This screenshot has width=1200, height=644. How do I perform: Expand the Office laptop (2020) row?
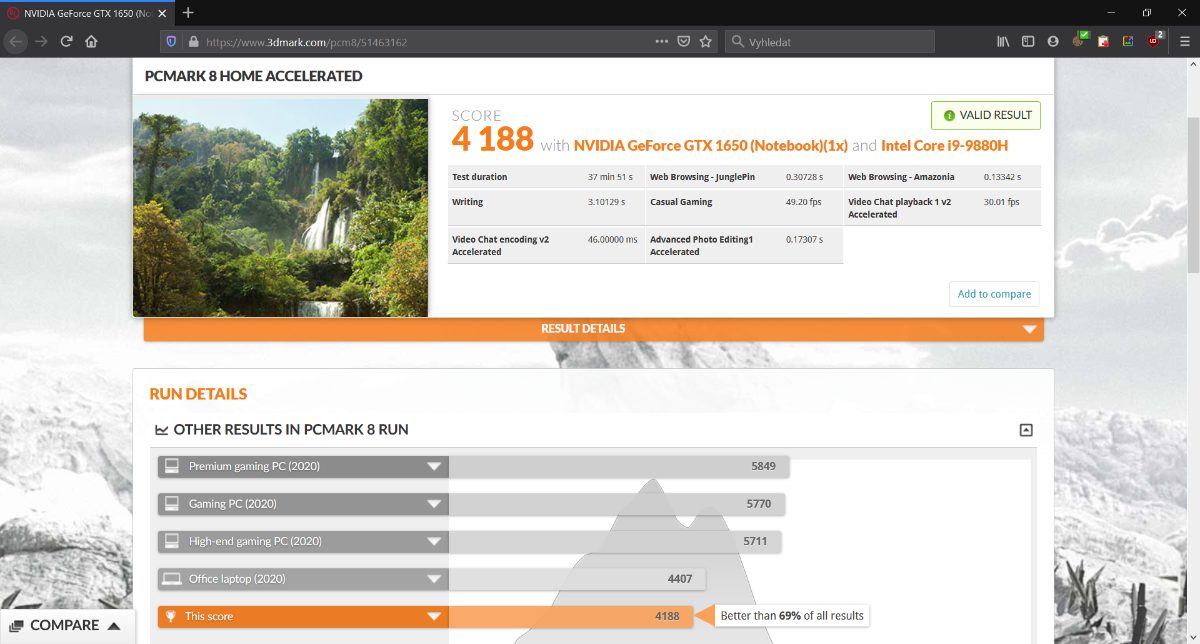(434, 579)
